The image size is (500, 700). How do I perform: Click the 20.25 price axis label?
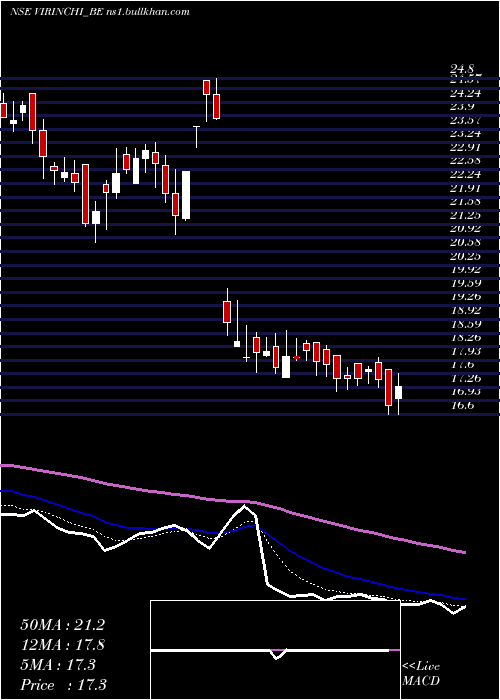(465, 256)
